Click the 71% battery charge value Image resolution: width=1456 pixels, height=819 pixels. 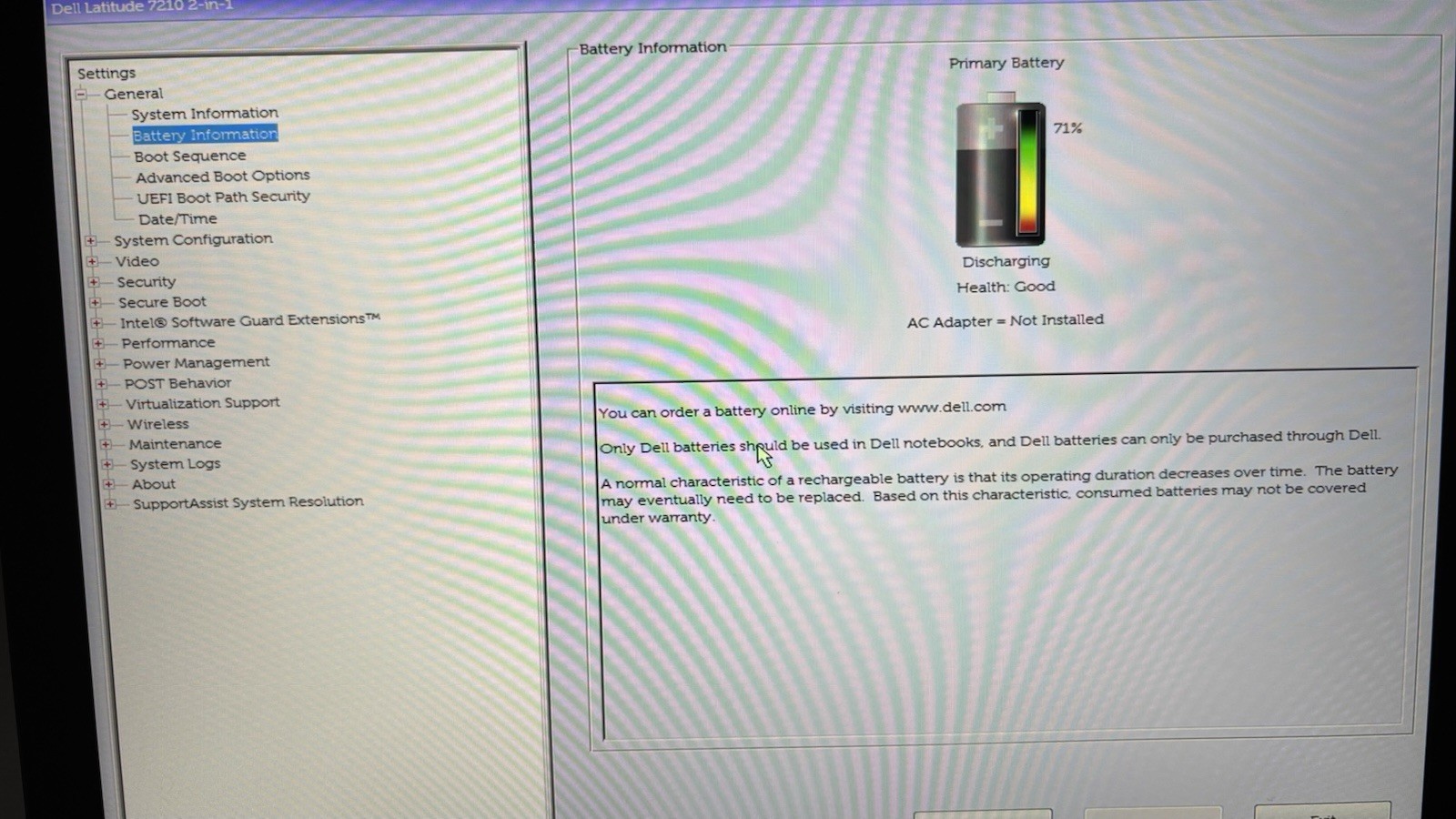[1068, 128]
